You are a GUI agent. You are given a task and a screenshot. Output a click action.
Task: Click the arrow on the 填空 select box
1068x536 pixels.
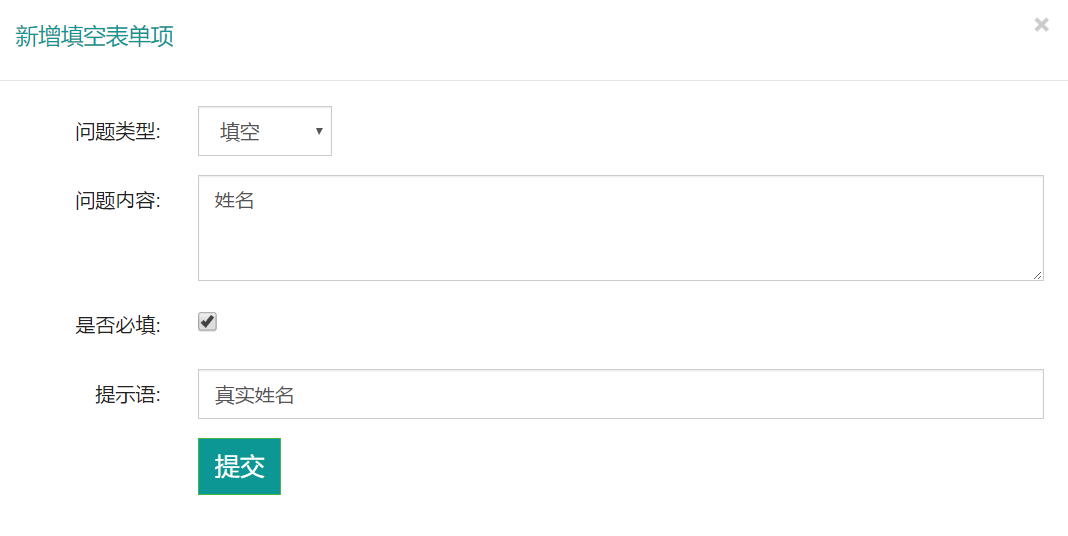[x=318, y=131]
